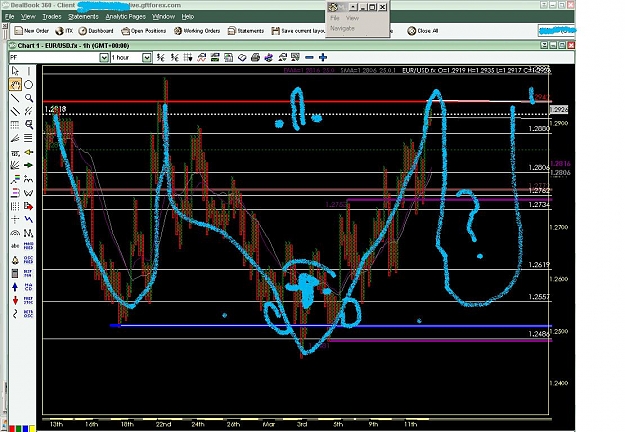The width and height of the screenshot is (625, 432).
Task: Select the arrow pointer tool
Action: pyautogui.click(x=15, y=71)
